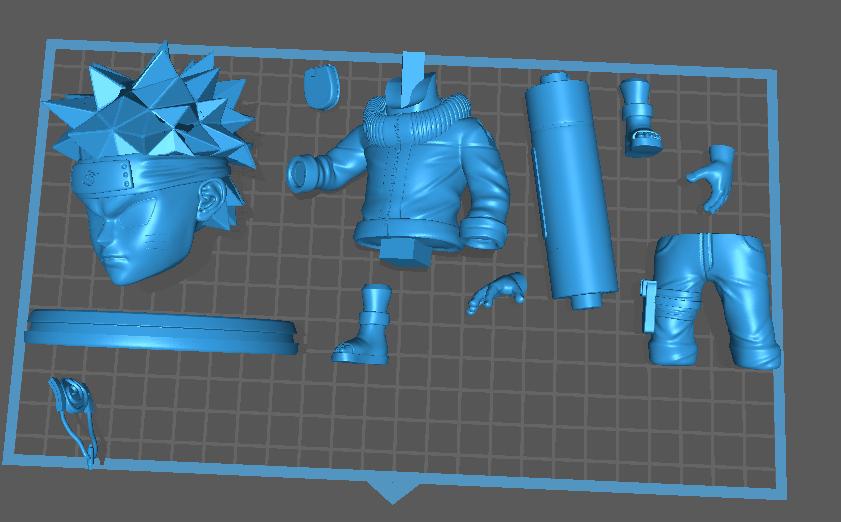The image size is (841, 522).
Task: Select the large cylinder scroll model
Action: tap(570, 191)
